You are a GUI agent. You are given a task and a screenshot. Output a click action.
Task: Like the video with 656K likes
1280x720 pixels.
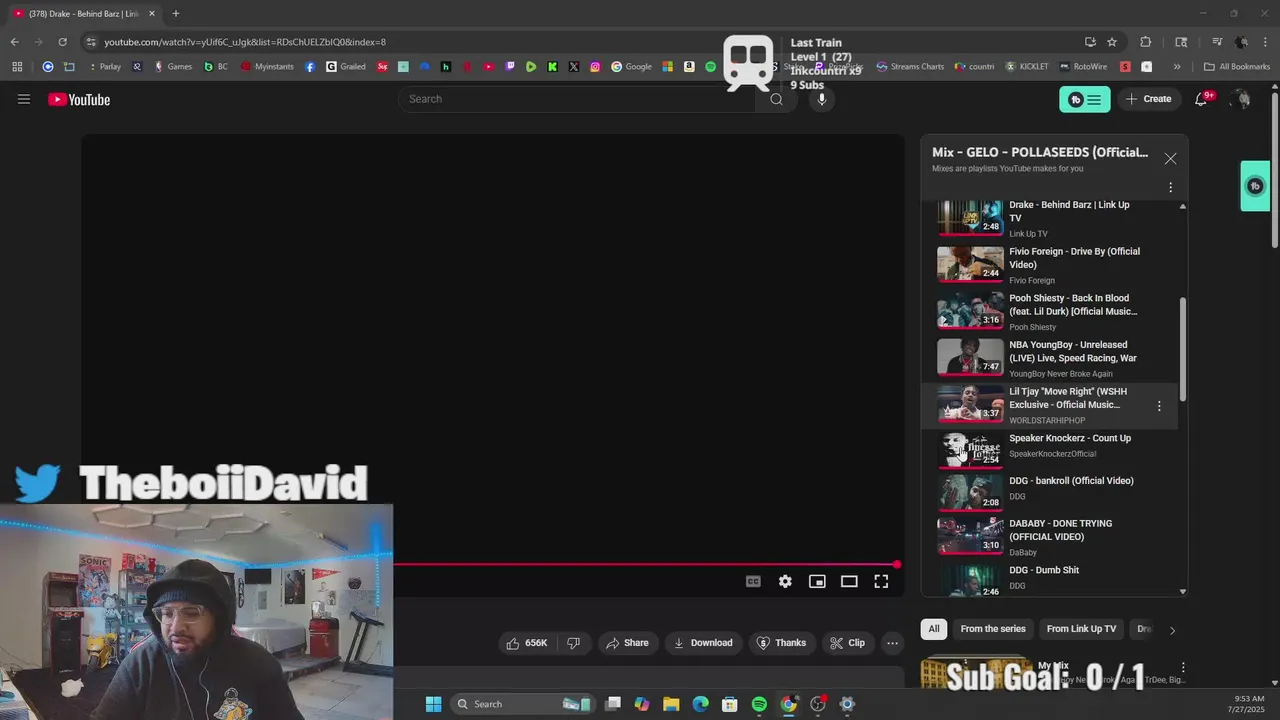pos(528,643)
